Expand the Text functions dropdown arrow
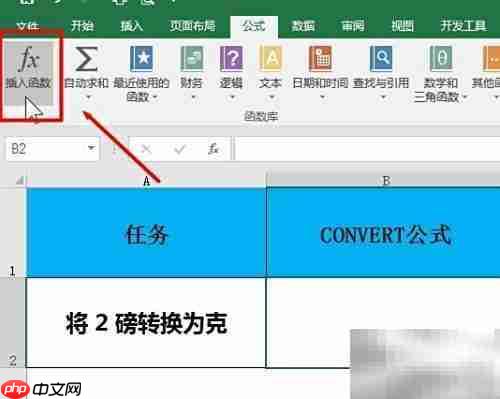The width and height of the screenshot is (500, 399). click(272, 97)
